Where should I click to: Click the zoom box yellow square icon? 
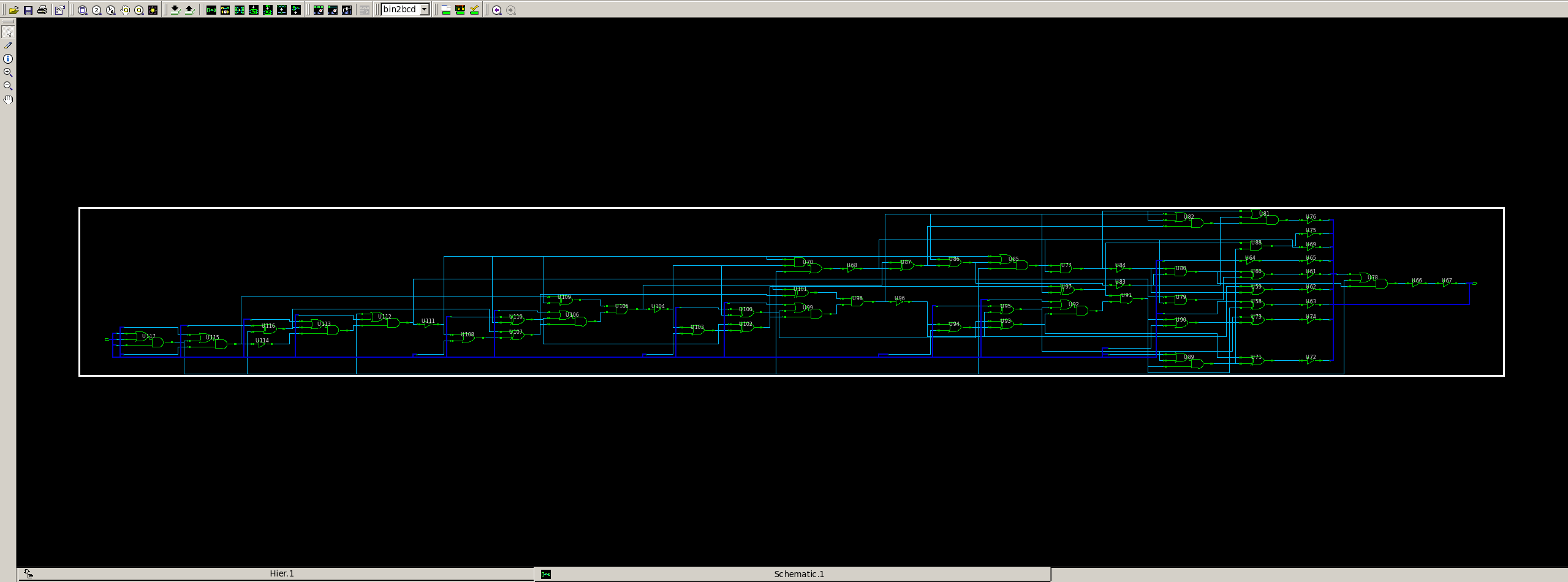(x=139, y=10)
